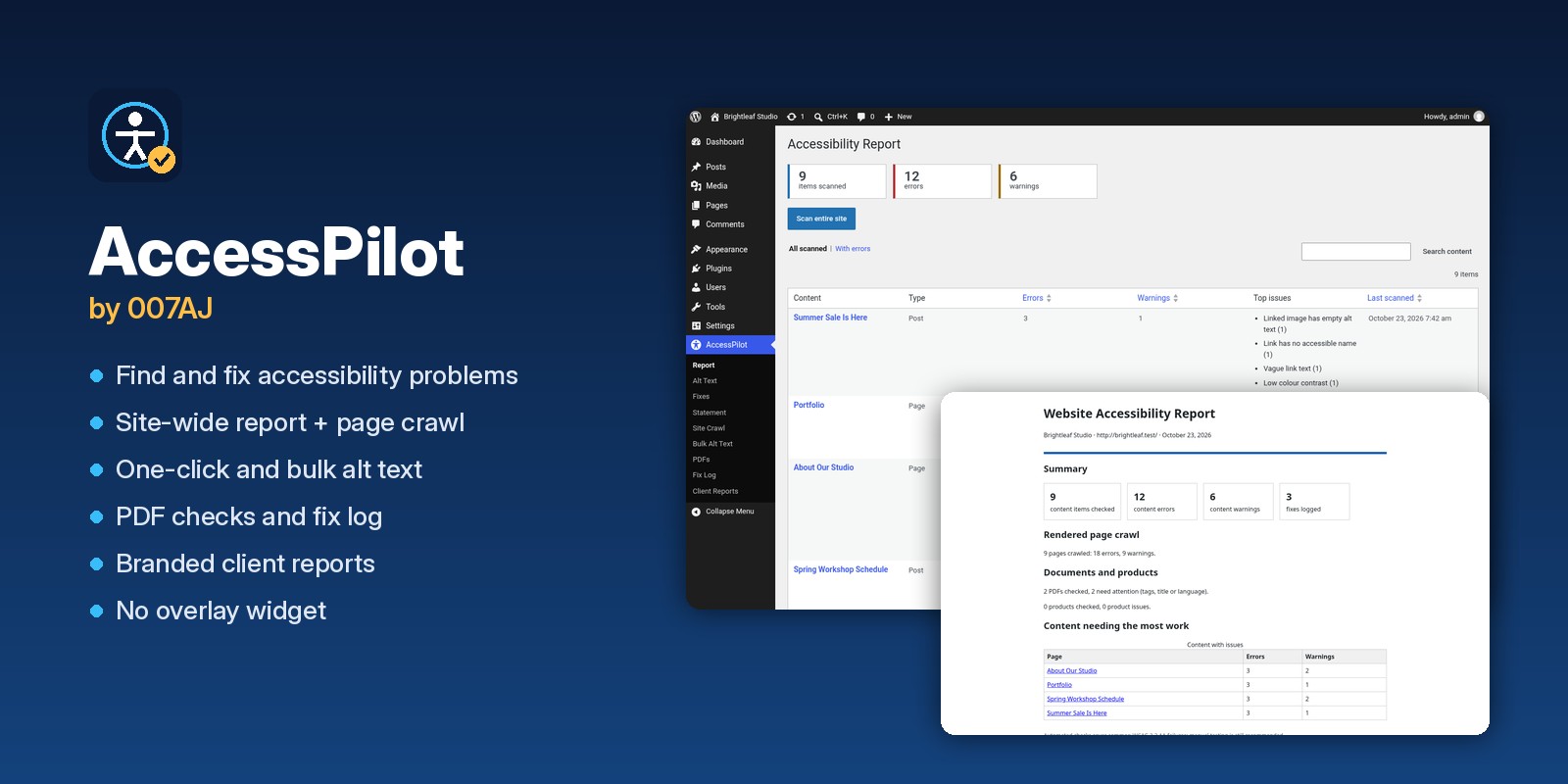Image resolution: width=1568 pixels, height=784 pixels.
Task: Open Portfolio in the admin table
Action: (x=808, y=405)
